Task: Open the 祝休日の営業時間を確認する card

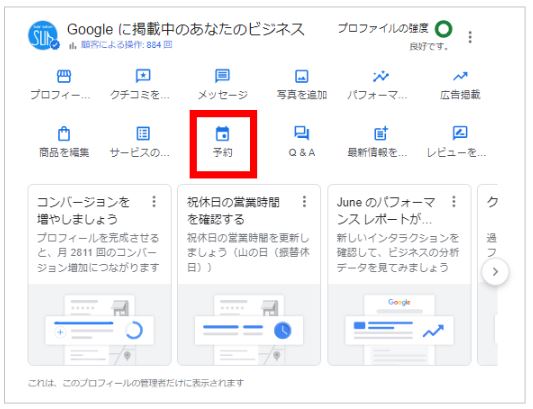Action: [249, 275]
